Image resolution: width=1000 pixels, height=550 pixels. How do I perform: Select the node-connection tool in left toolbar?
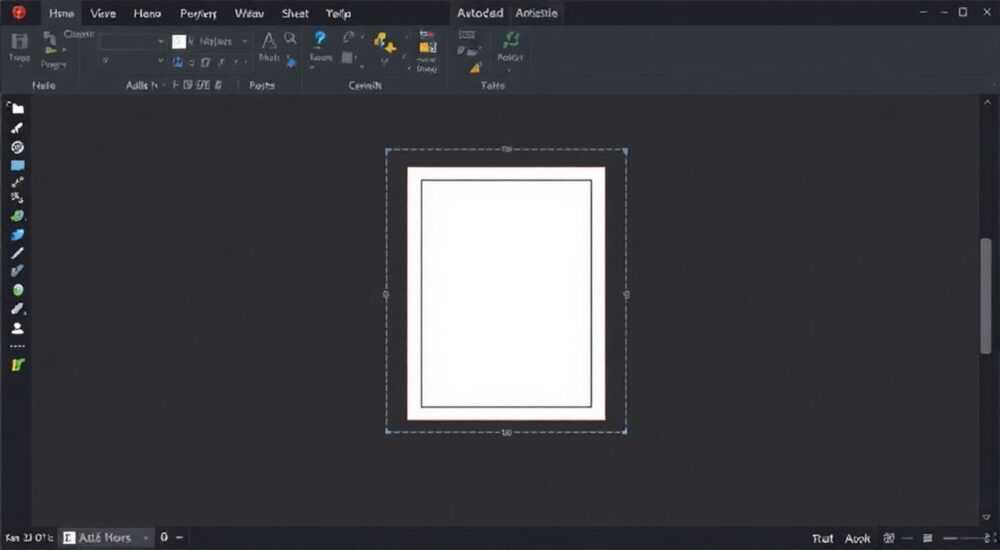17,182
